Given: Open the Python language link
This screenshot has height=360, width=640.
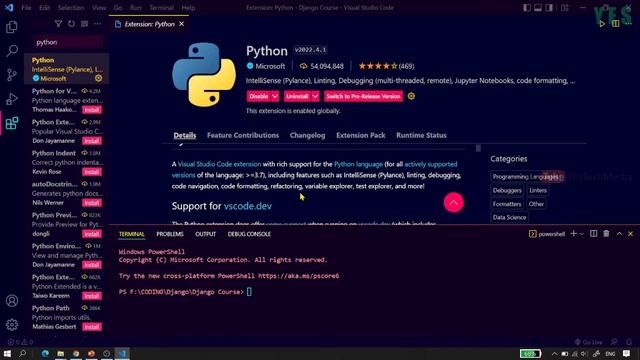Looking at the screenshot, I should [358, 164].
